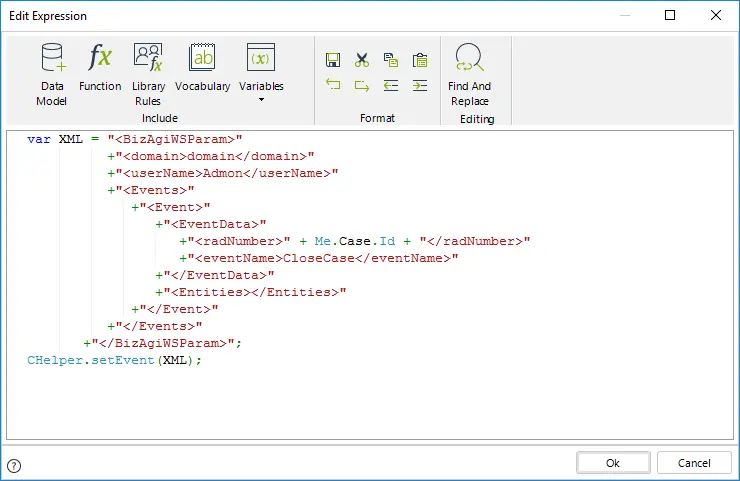
Task: Click the '<userName>Admon</userName>' line
Action: click(223, 173)
